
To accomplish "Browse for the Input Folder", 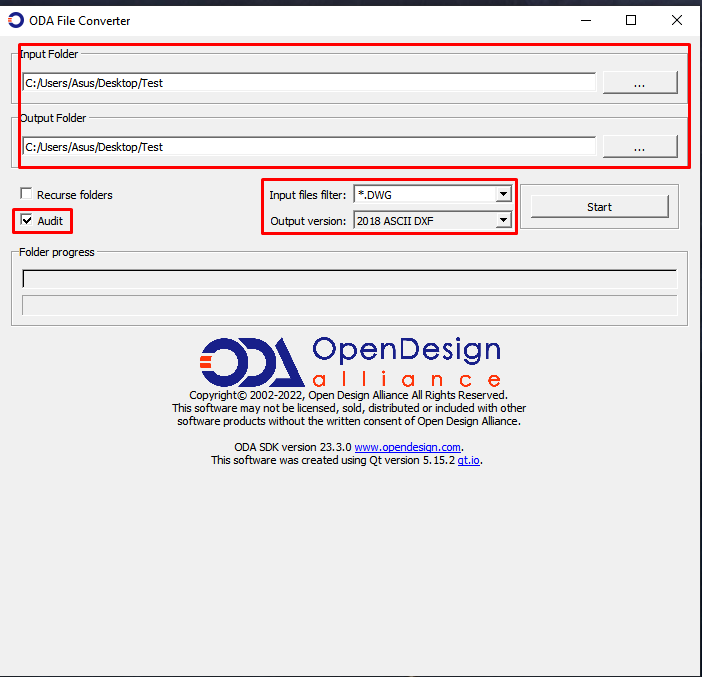I will 640,83.
